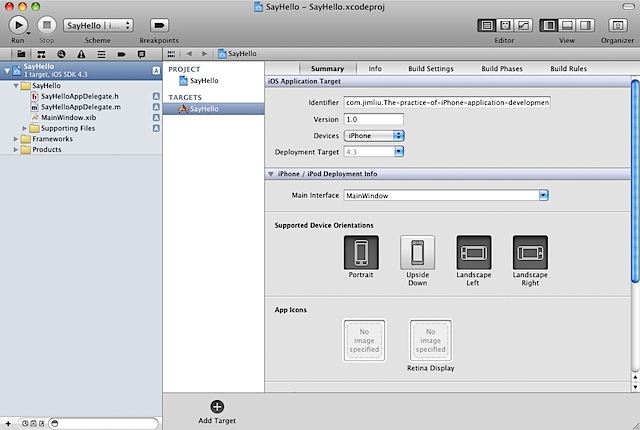The width and height of the screenshot is (640, 430).
Task: Open the Build Settings tab
Action: (x=430, y=69)
